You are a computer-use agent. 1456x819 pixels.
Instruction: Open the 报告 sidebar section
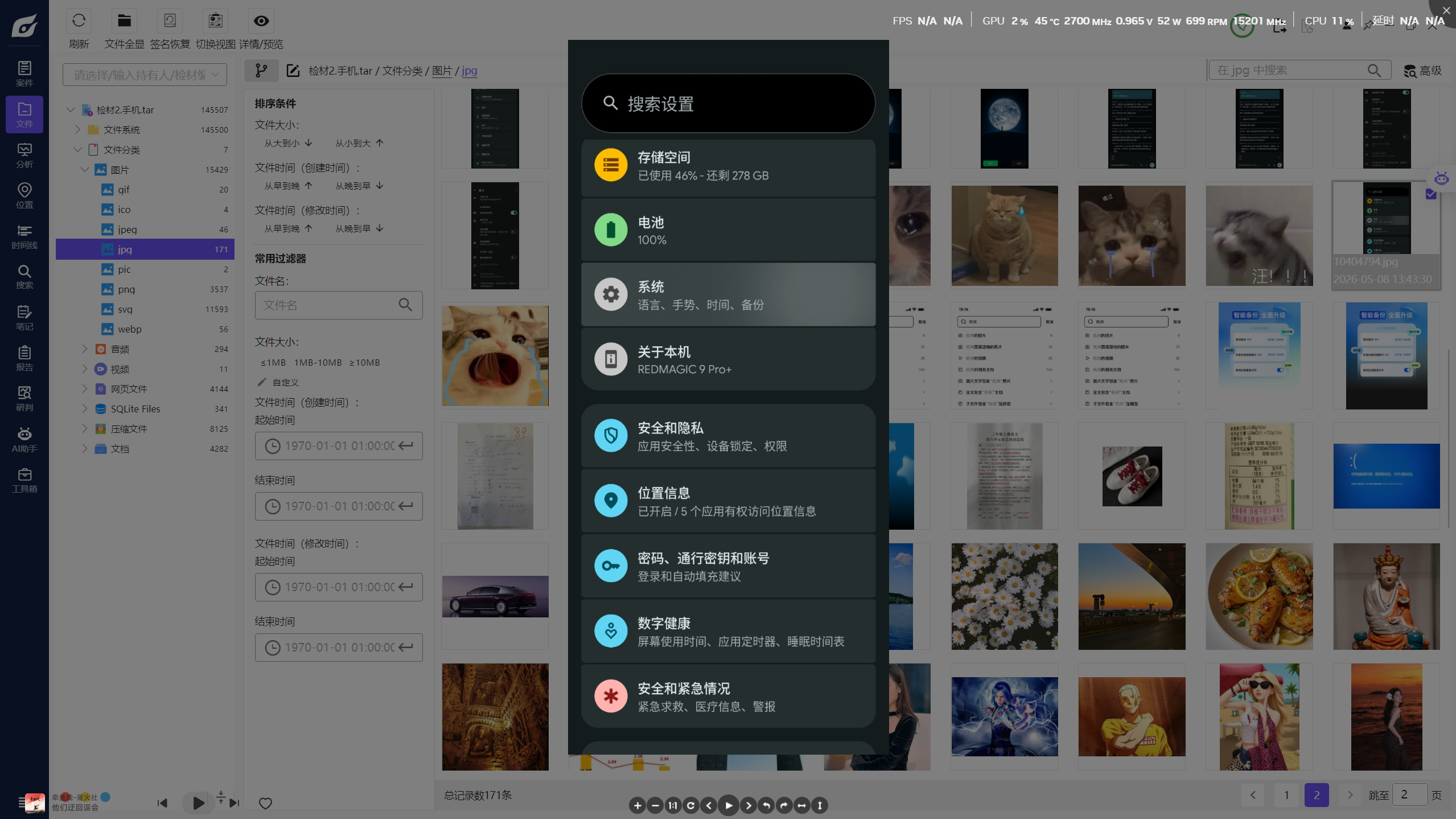pos(24,358)
